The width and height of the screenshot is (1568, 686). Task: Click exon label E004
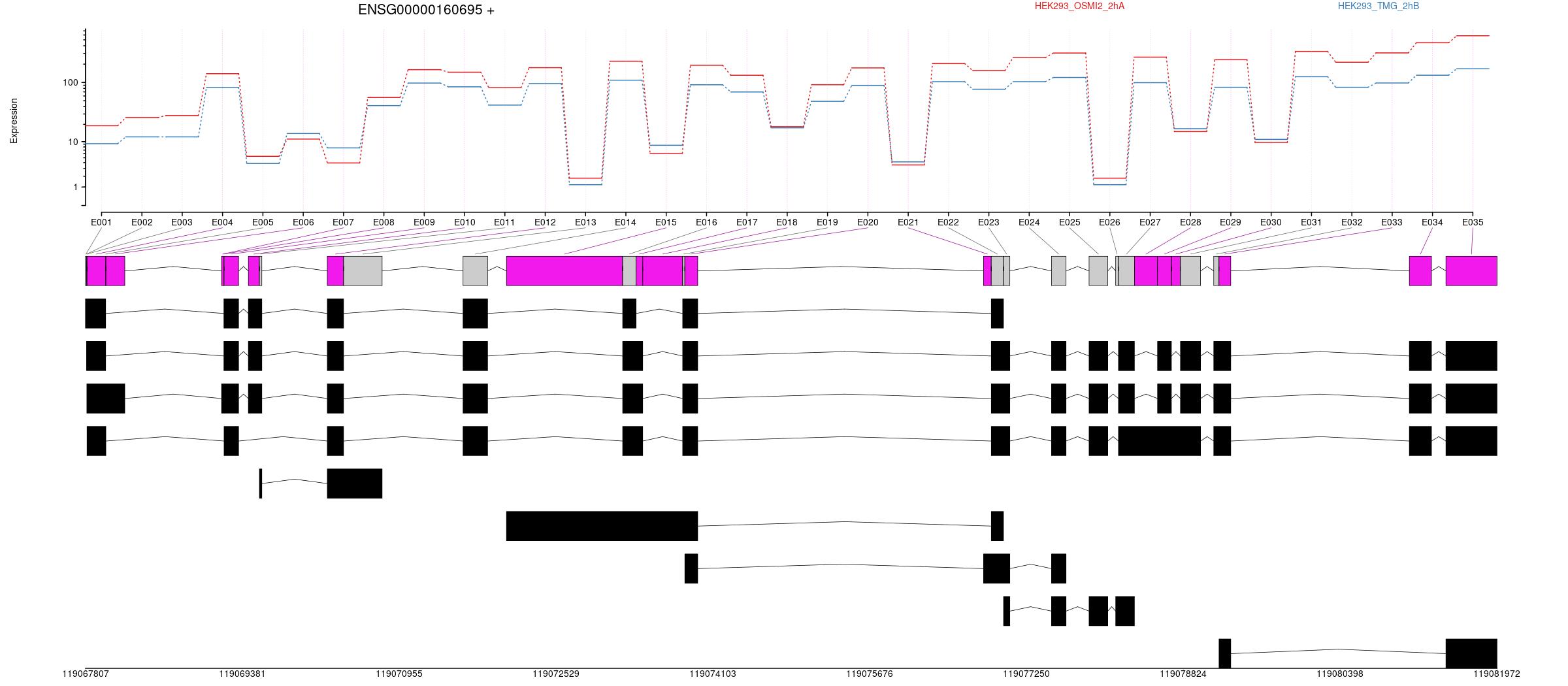[222, 222]
